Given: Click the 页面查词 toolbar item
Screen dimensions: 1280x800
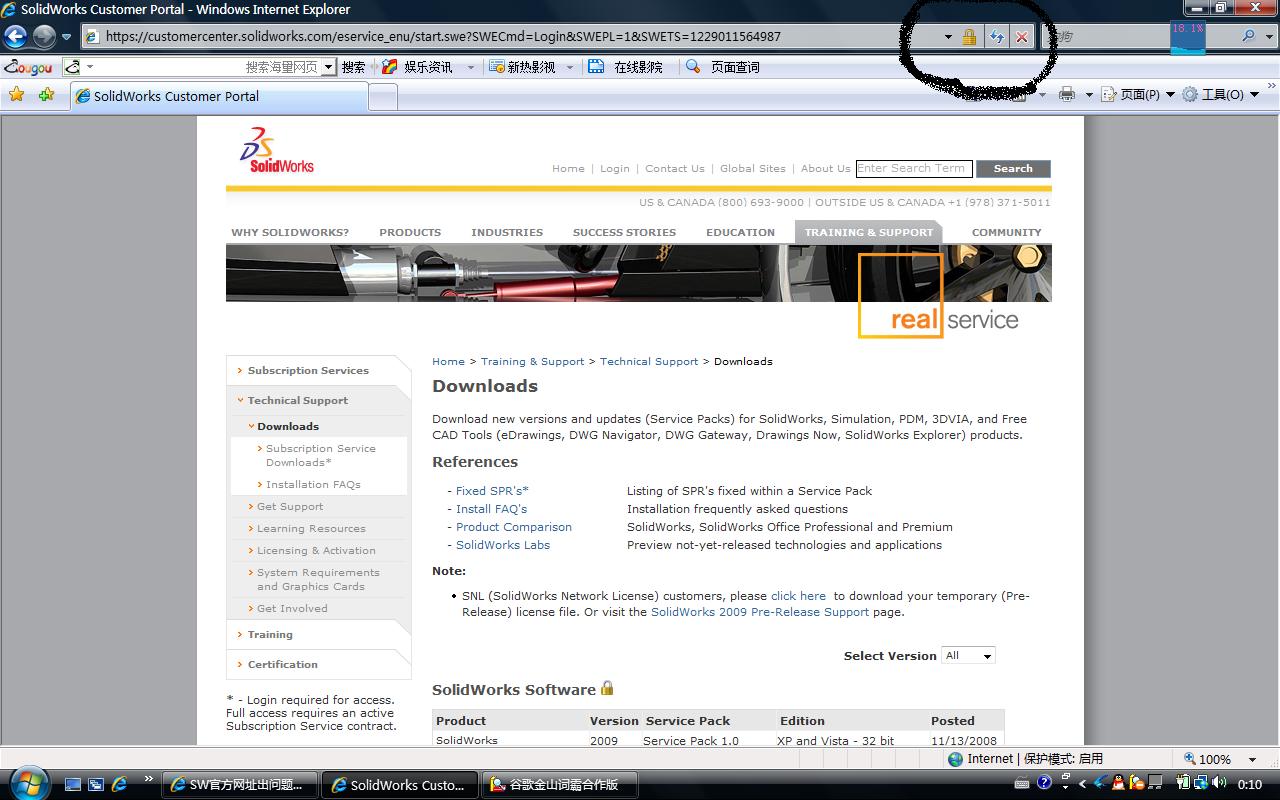Looking at the screenshot, I should click(722, 67).
